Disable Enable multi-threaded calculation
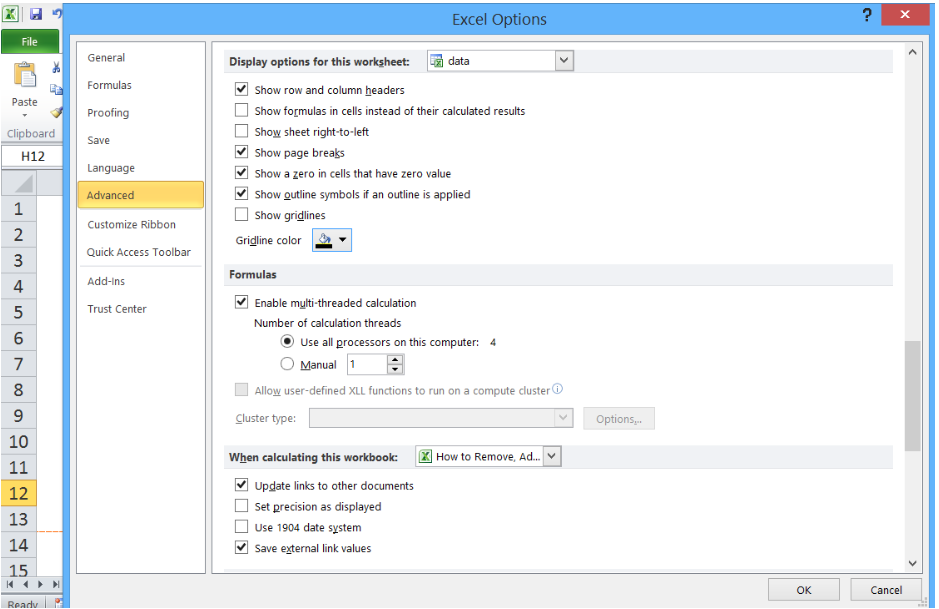Image resolution: width=939 pixels, height=609 pixels. 241,302
